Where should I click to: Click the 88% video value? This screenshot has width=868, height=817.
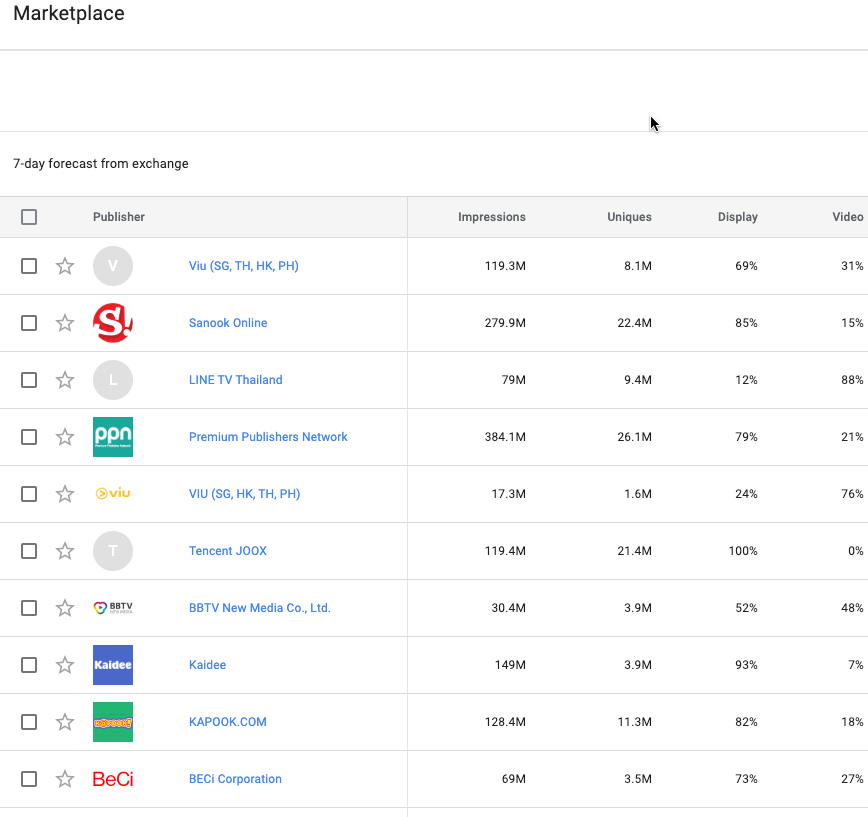852,380
